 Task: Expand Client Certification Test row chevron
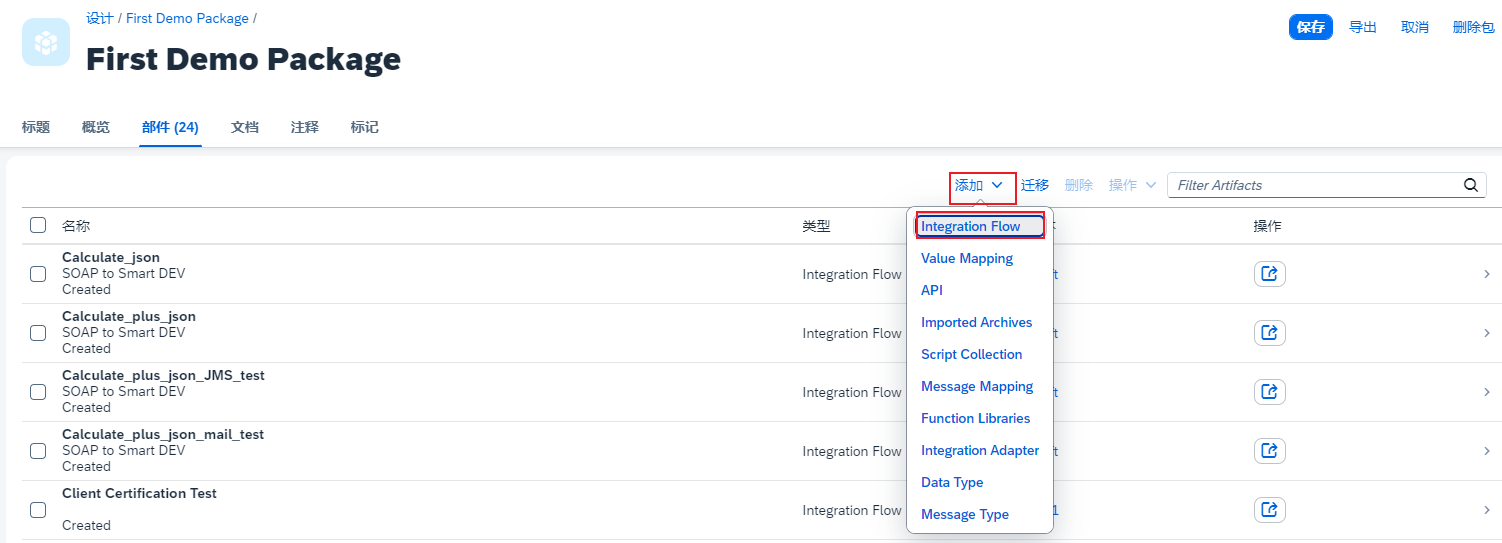pos(1487,510)
